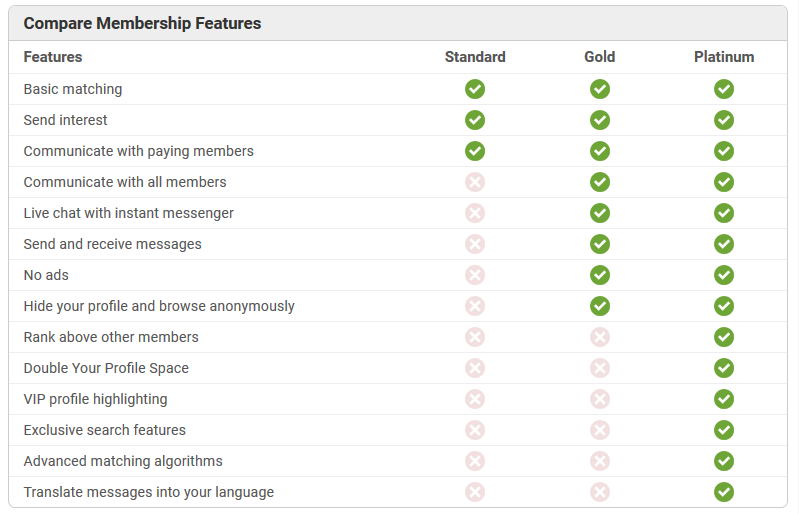799x514 pixels.
Task: Click Platinum checkmark for Exclusive search features
Action: pyautogui.click(x=724, y=430)
